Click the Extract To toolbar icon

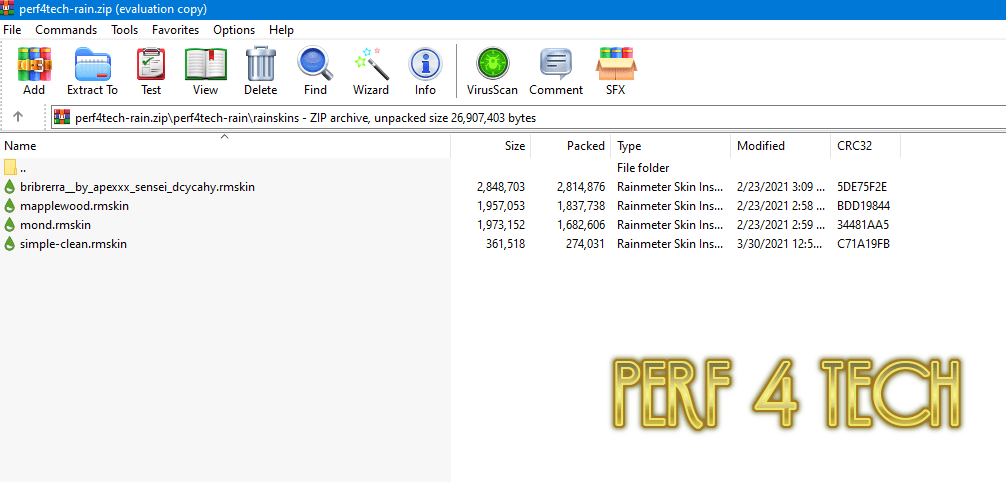[93, 64]
